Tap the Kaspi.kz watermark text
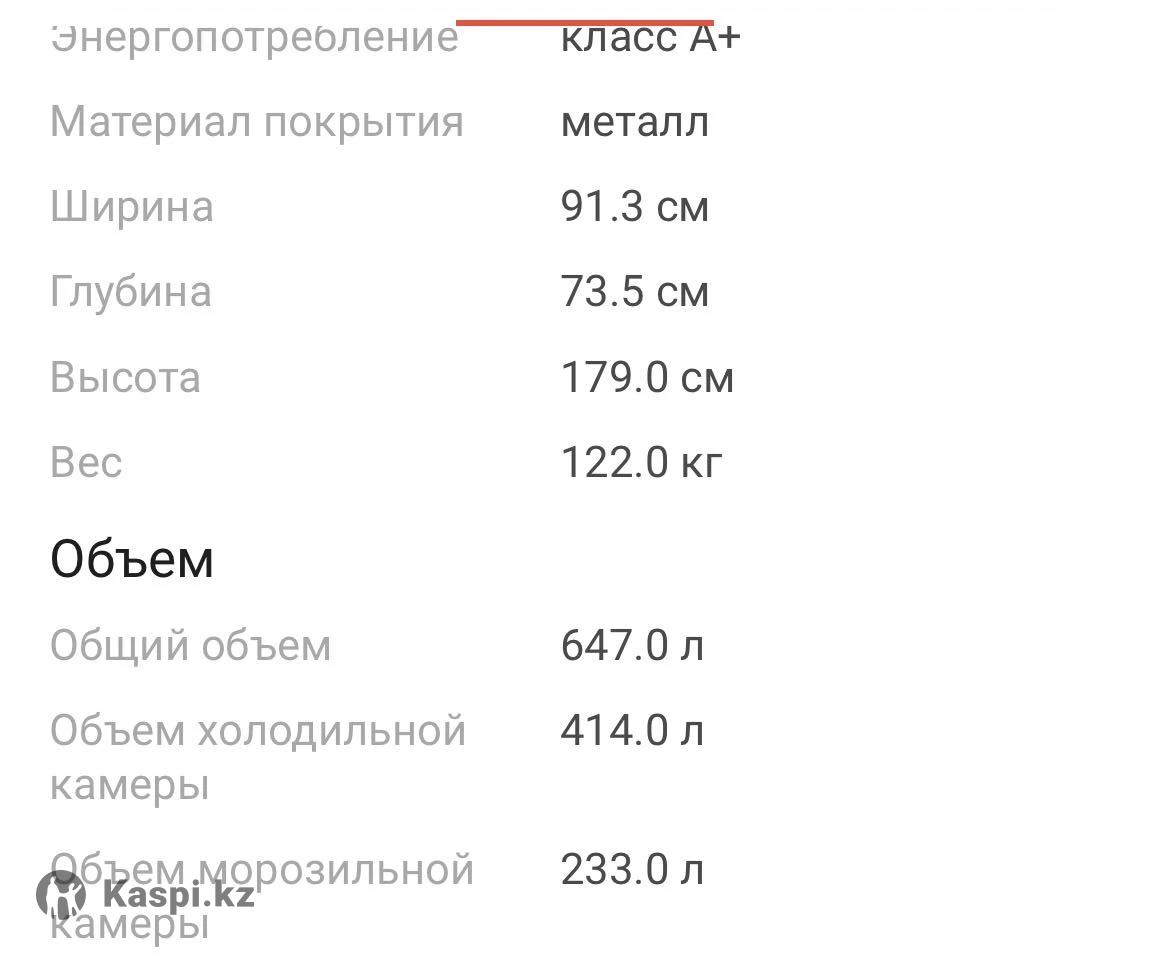This screenshot has height=959, width=1170. point(178,893)
